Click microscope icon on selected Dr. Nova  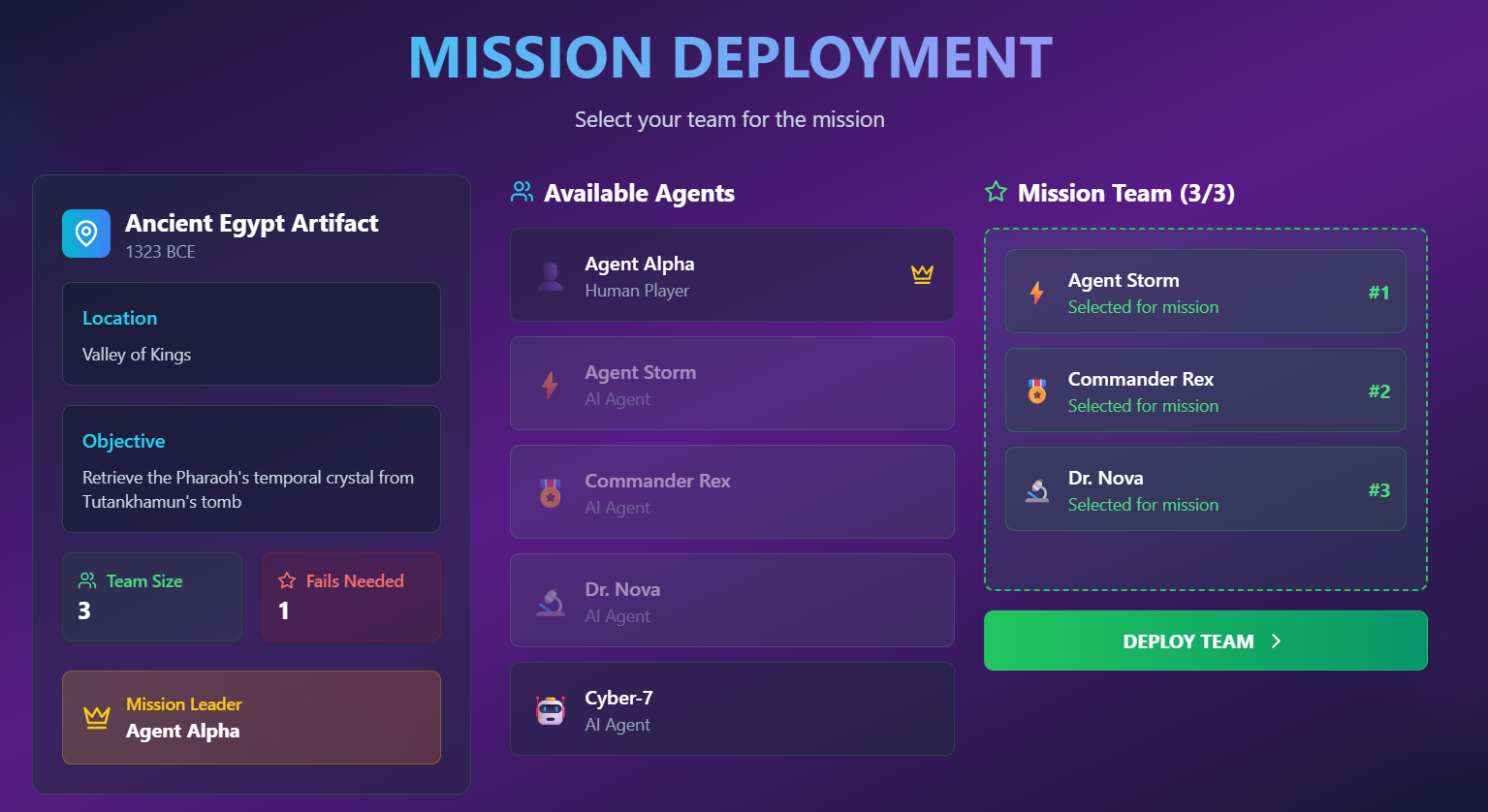(1037, 490)
